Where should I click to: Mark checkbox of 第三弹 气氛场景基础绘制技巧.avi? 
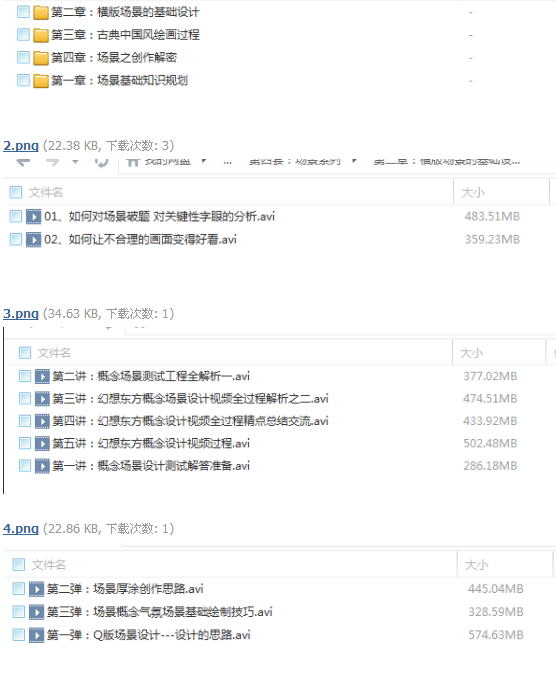19,612
